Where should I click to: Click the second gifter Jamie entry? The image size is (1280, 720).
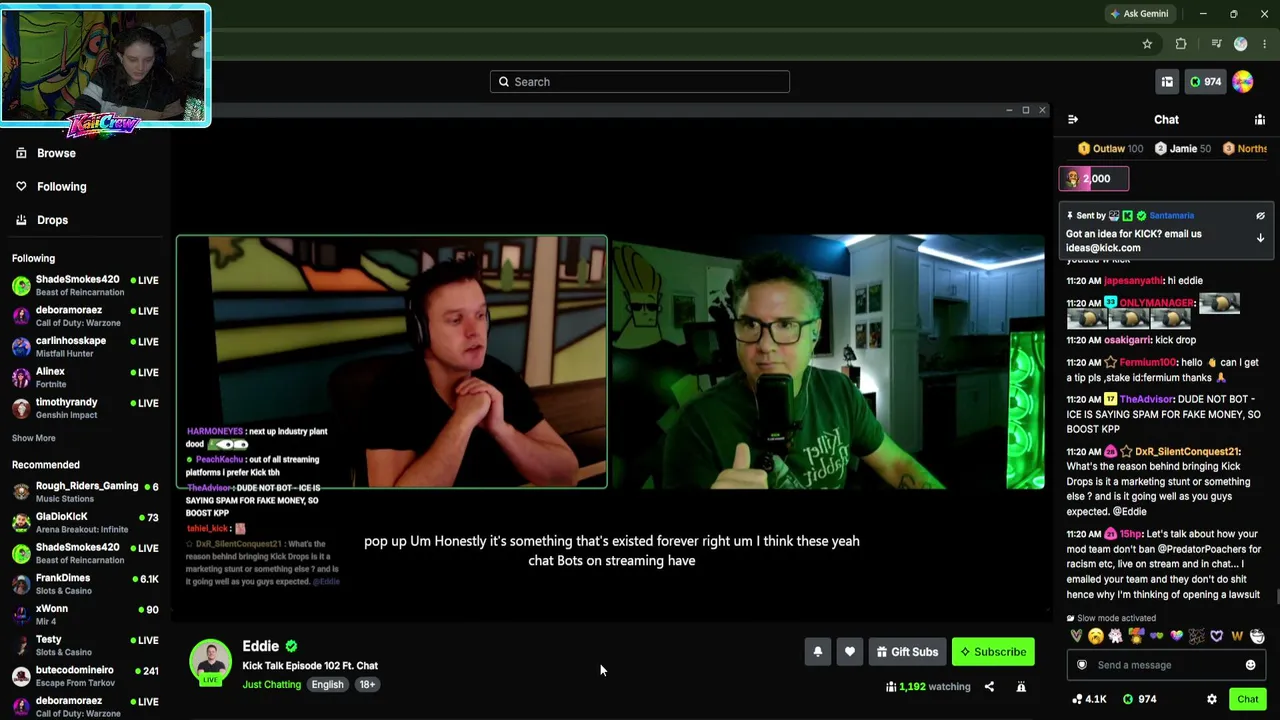click(x=1182, y=148)
